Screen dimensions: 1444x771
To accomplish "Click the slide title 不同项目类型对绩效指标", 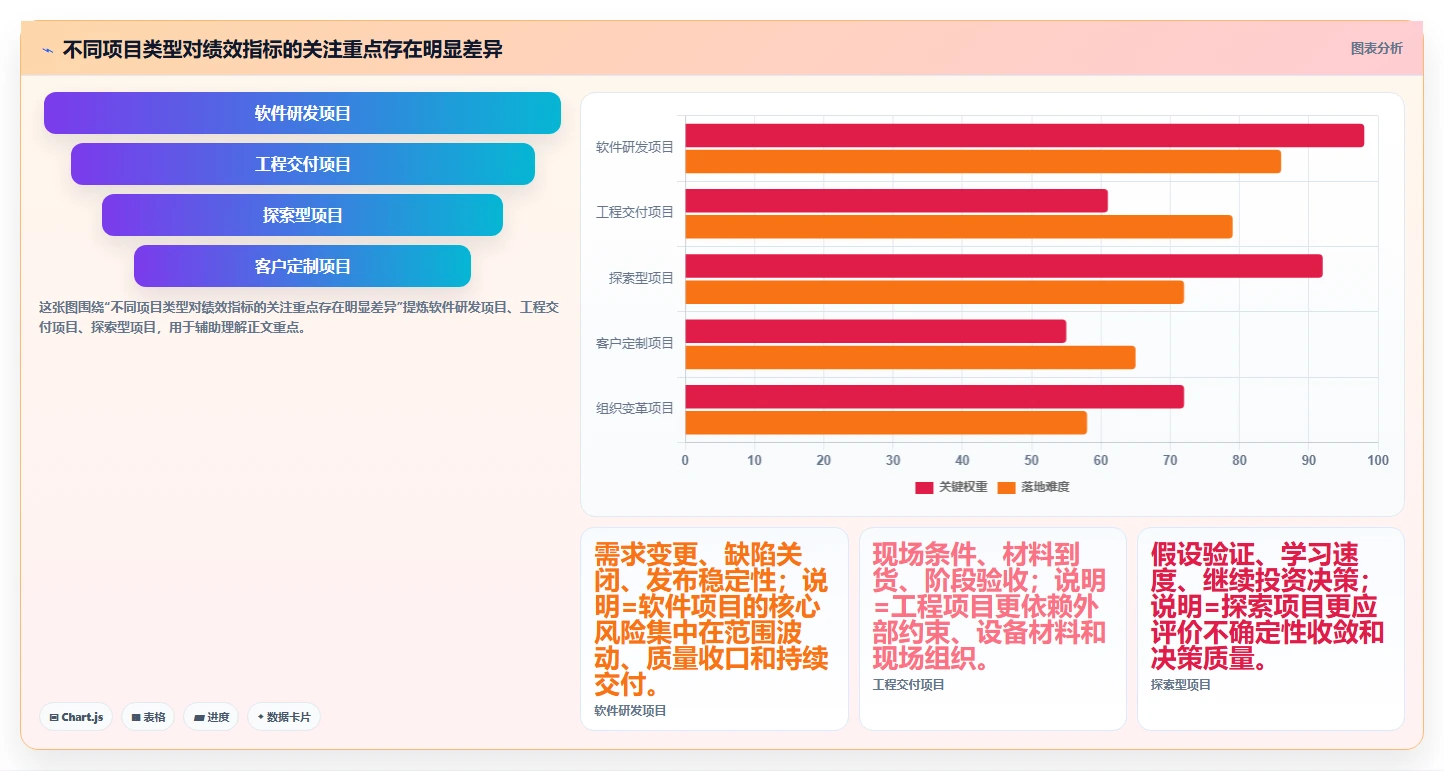I will pyautogui.click(x=282, y=49).
